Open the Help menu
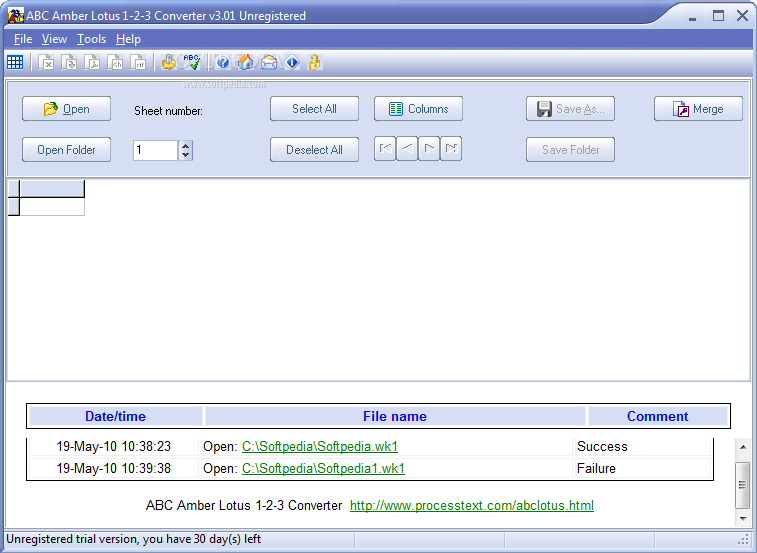The image size is (757, 553). (x=128, y=39)
